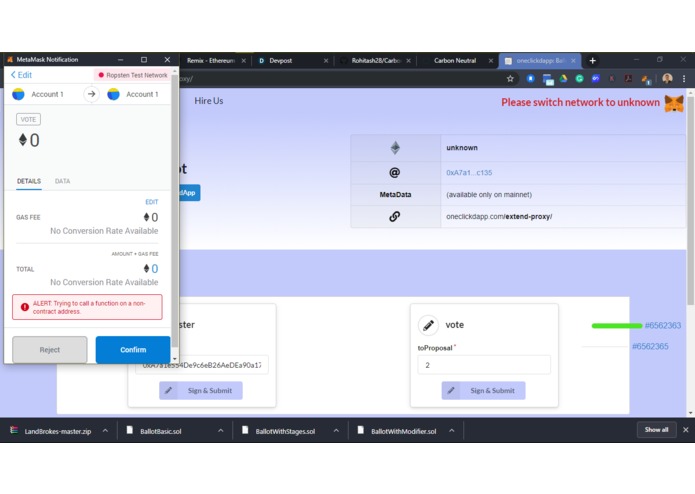
Task: Click the Hire Us link
Action: tap(209, 101)
